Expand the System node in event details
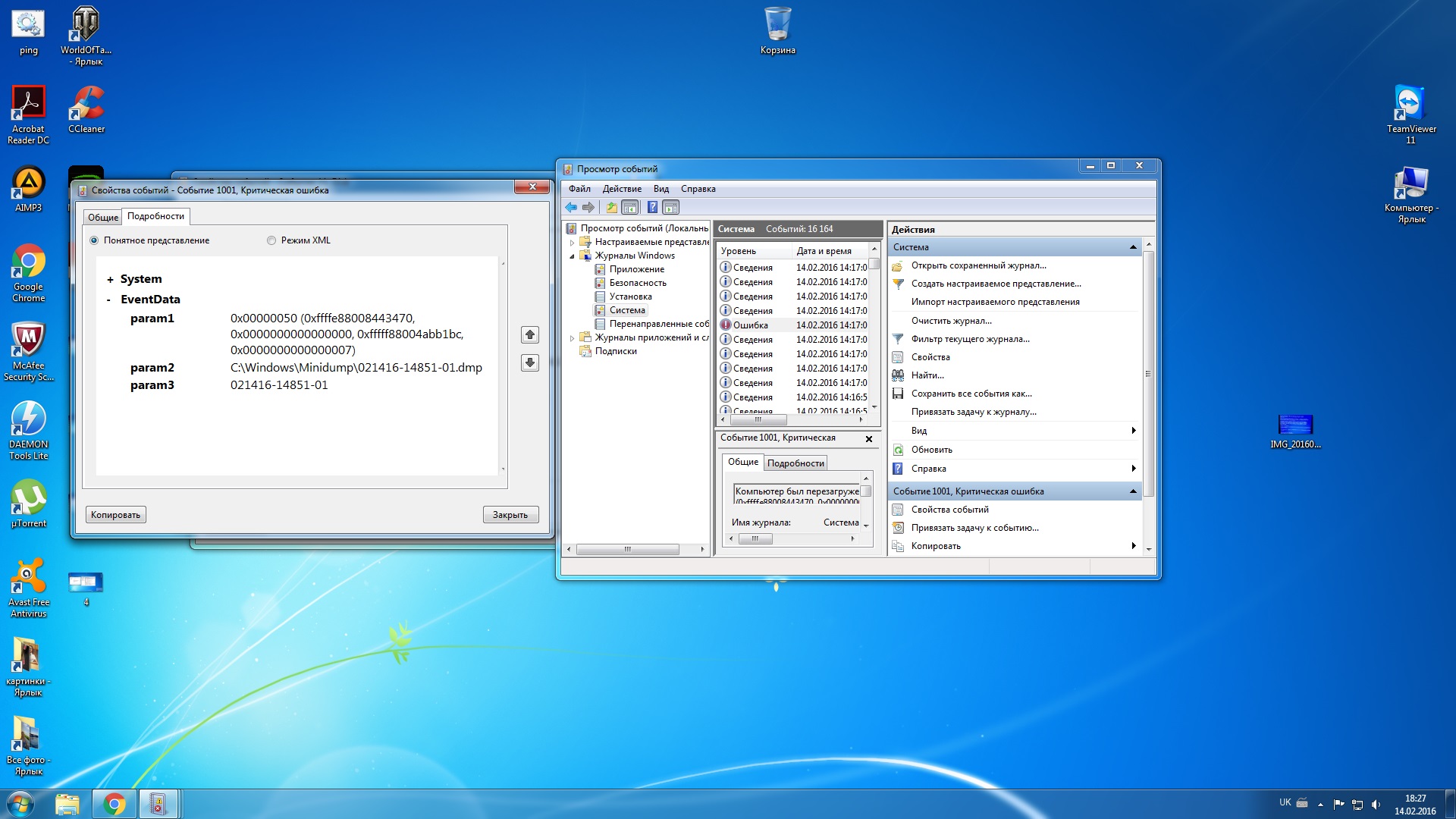Screen dimensions: 1456x819 pyautogui.click(x=110, y=280)
